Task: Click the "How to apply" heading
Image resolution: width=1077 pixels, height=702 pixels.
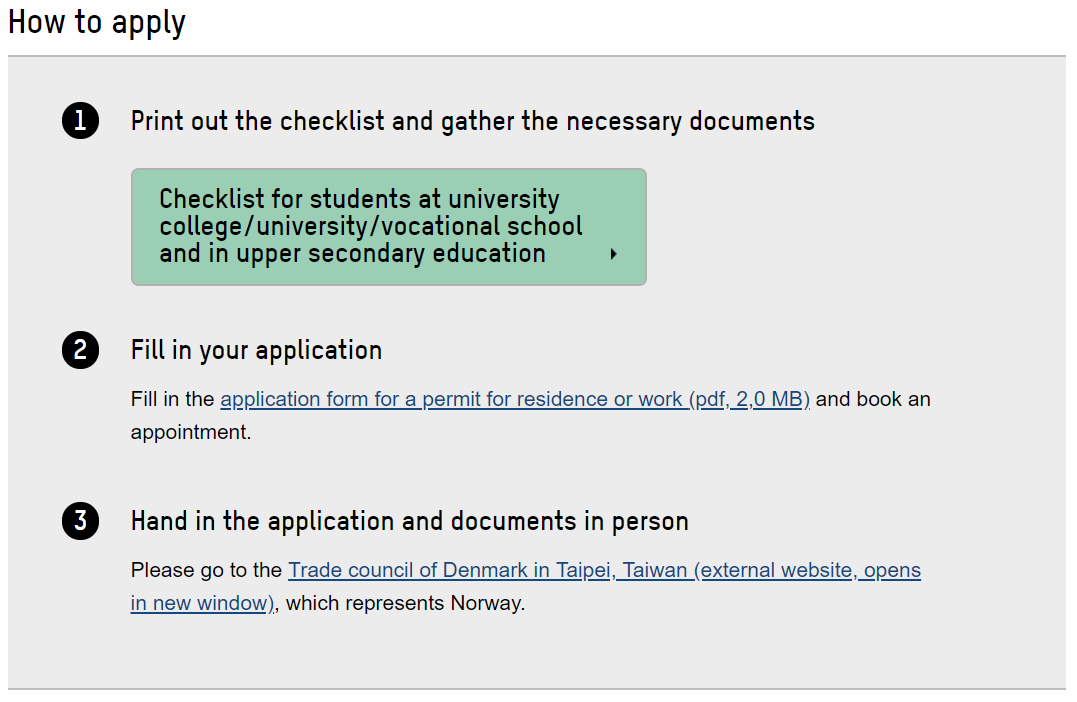Action: (x=97, y=22)
